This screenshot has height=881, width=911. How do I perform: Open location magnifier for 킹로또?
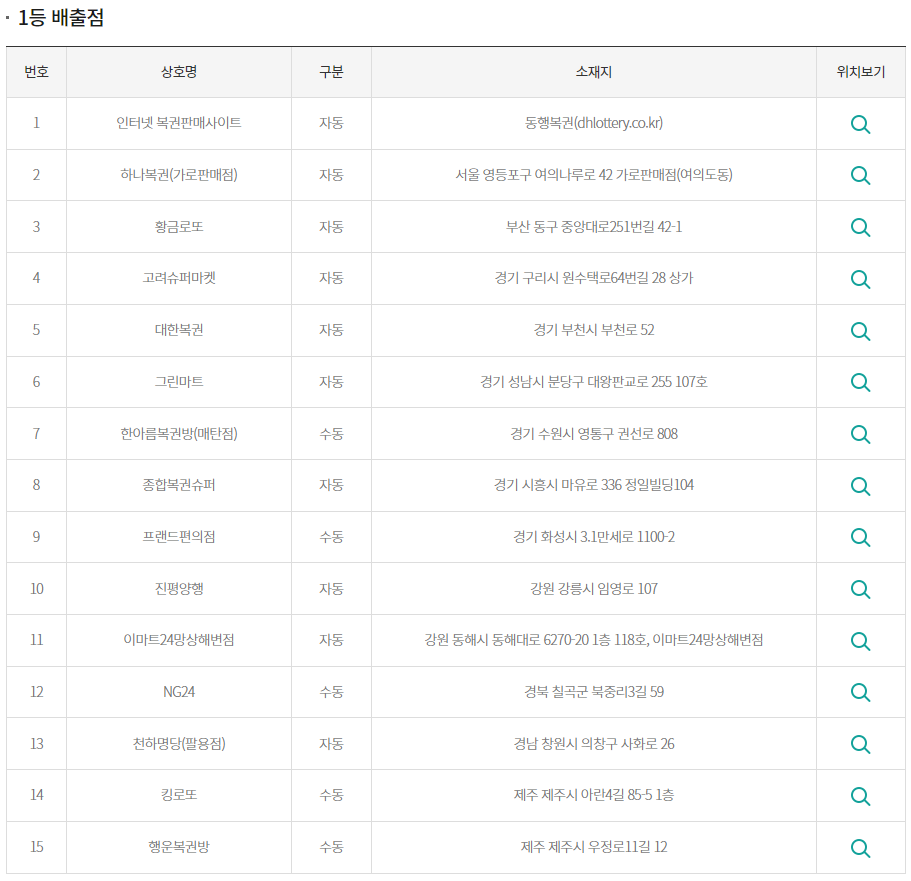(860, 796)
